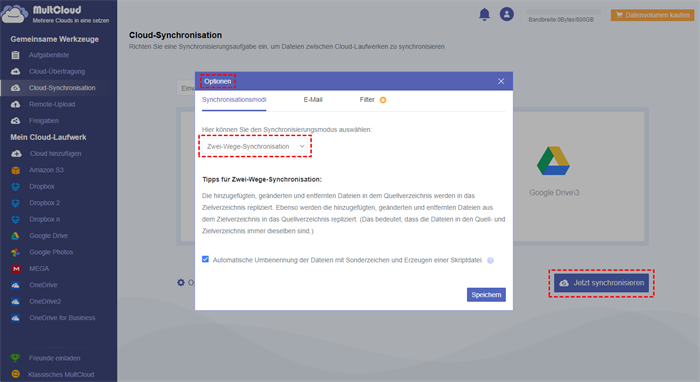
Task: Click Tipps für Zwei-Wege-Synchronisation heading
Action: pos(262,179)
